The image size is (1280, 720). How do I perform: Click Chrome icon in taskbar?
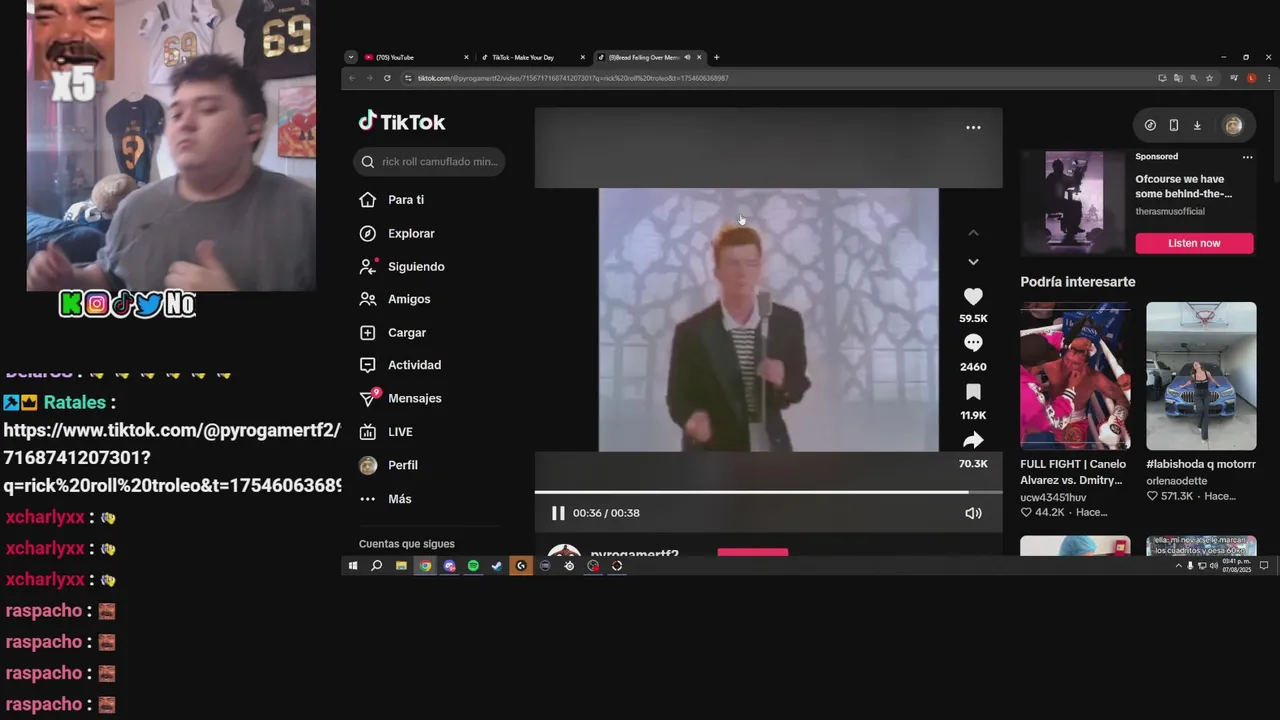coord(425,566)
